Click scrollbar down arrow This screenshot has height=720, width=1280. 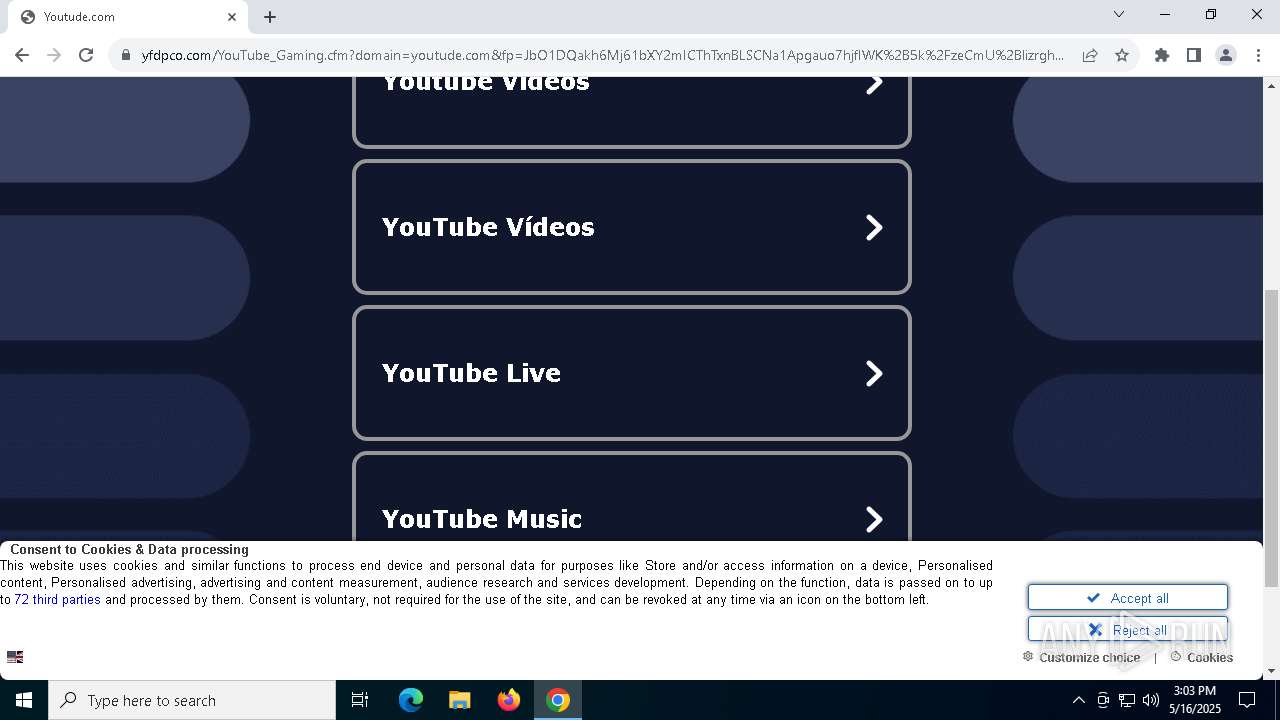pos(1271,671)
